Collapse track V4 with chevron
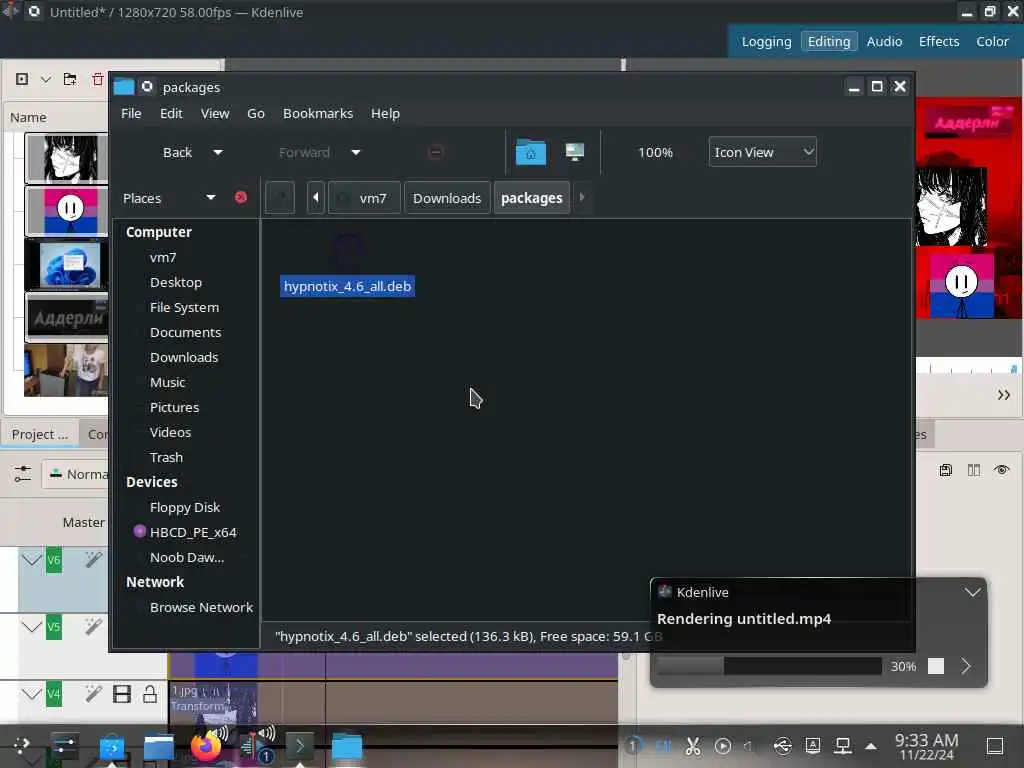 pyautogui.click(x=31, y=694)
